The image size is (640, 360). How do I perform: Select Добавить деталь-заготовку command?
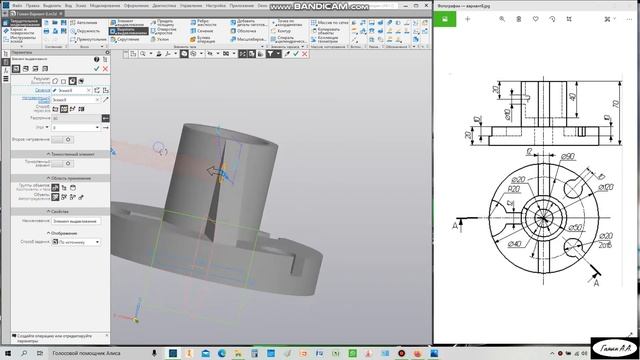coord(248,23)
